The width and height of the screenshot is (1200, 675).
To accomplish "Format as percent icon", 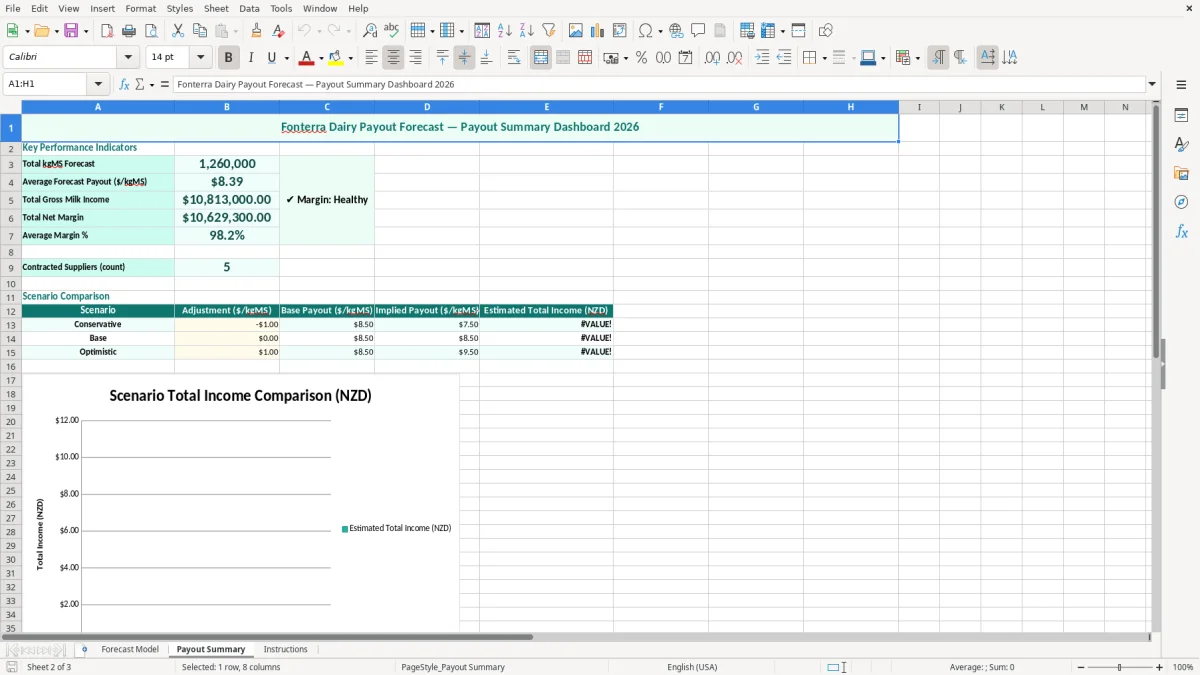I will tap(641, 58).
